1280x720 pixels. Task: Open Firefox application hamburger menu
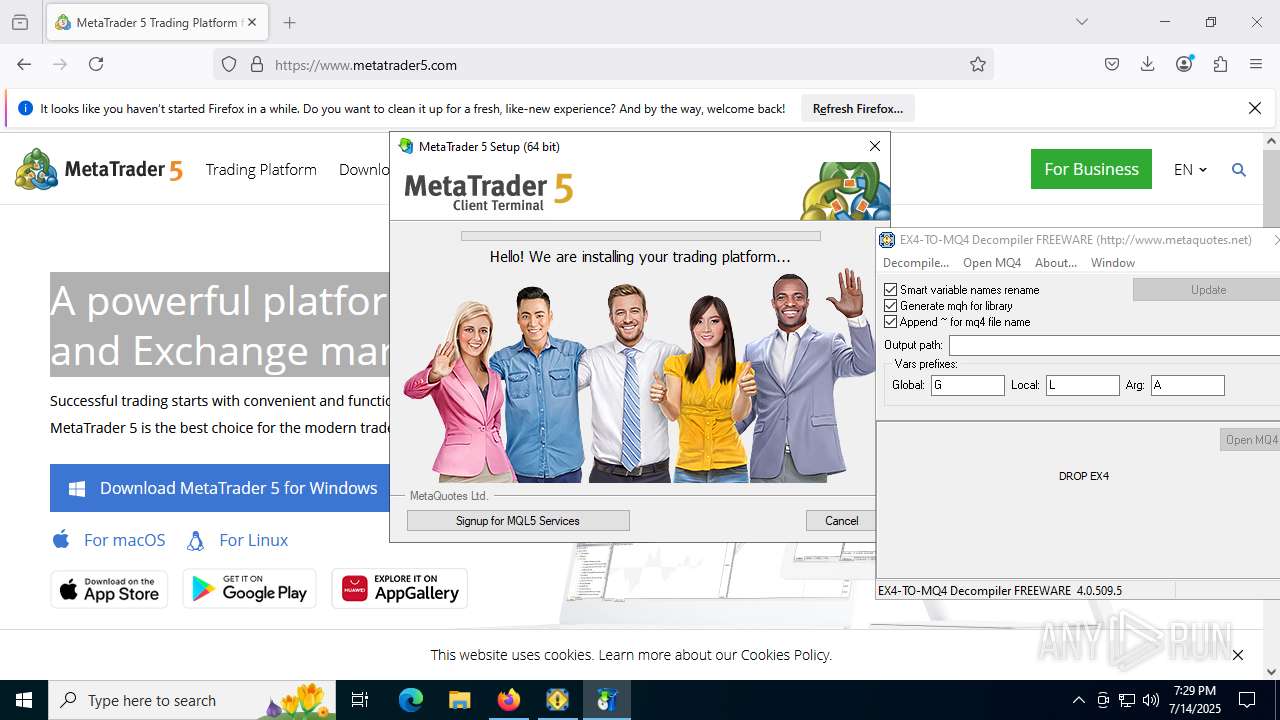point(1256,64)
